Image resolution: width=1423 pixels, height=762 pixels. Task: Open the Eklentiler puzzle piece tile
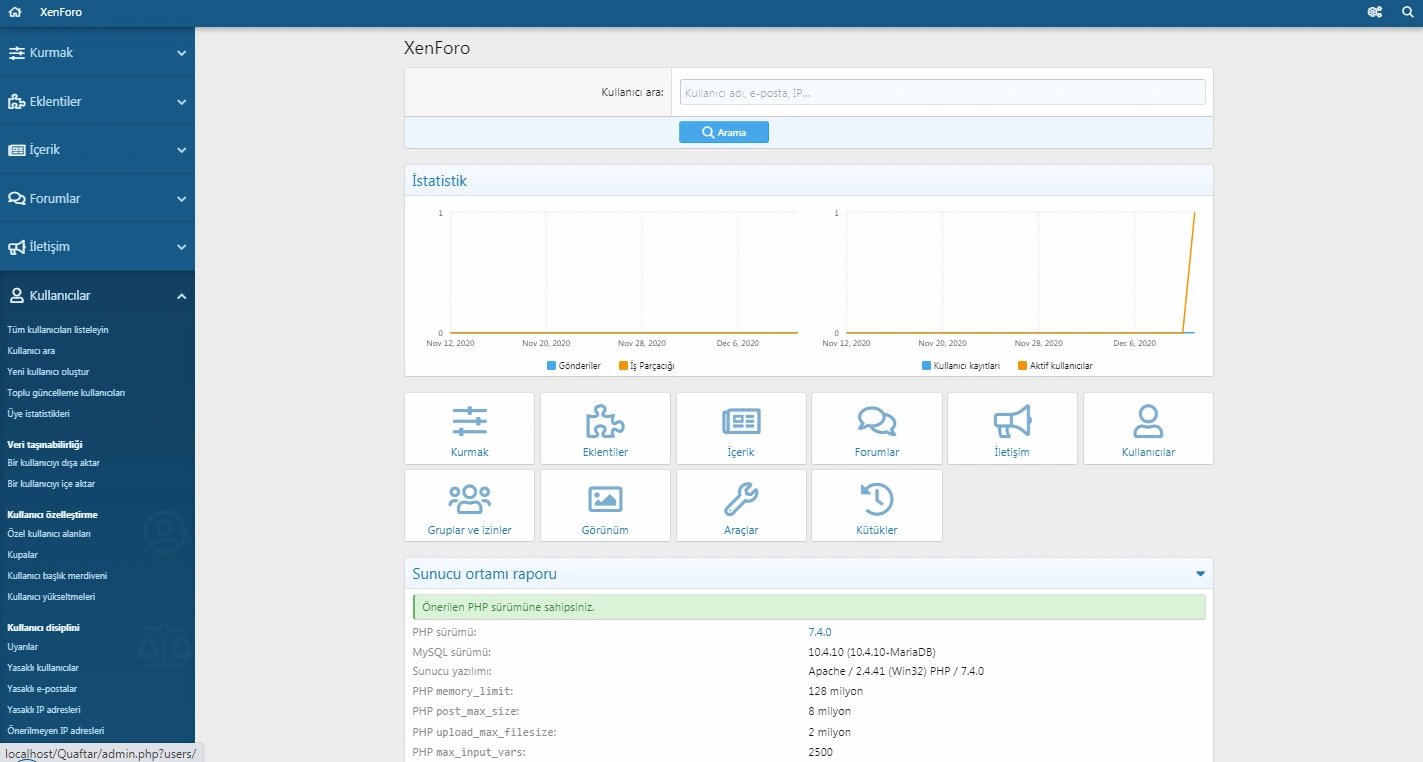point(605,428)
